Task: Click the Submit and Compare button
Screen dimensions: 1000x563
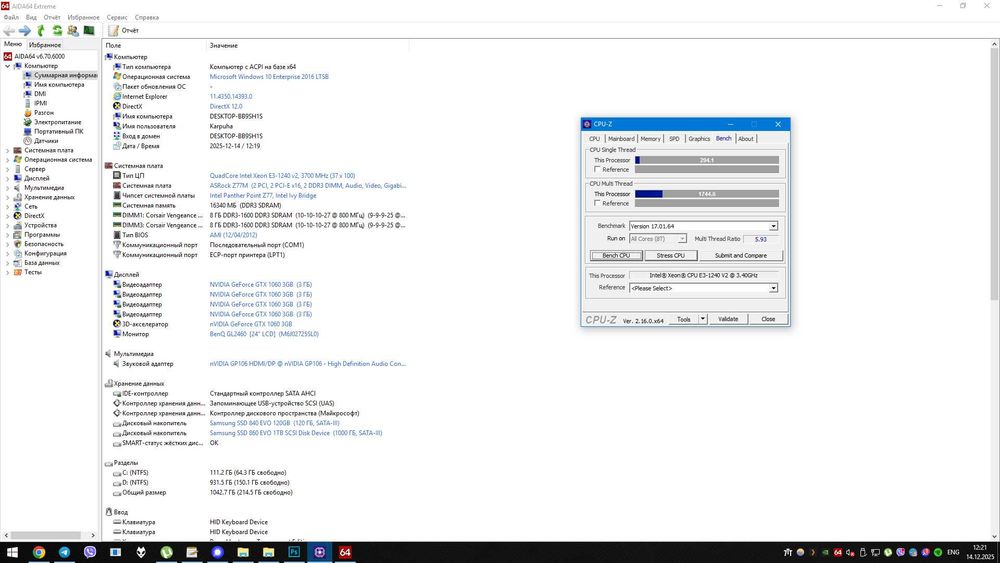Action: 740,255
